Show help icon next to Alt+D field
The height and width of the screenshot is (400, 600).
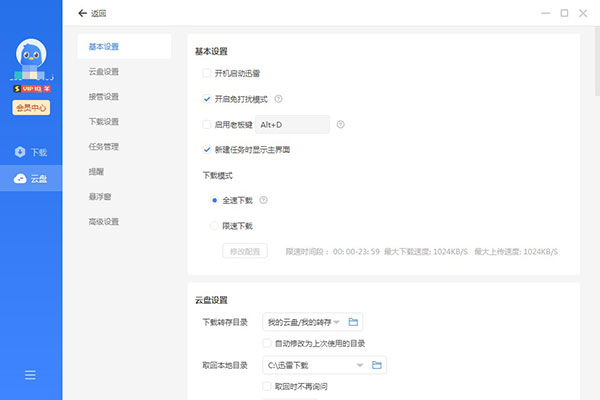click(341, 124)
